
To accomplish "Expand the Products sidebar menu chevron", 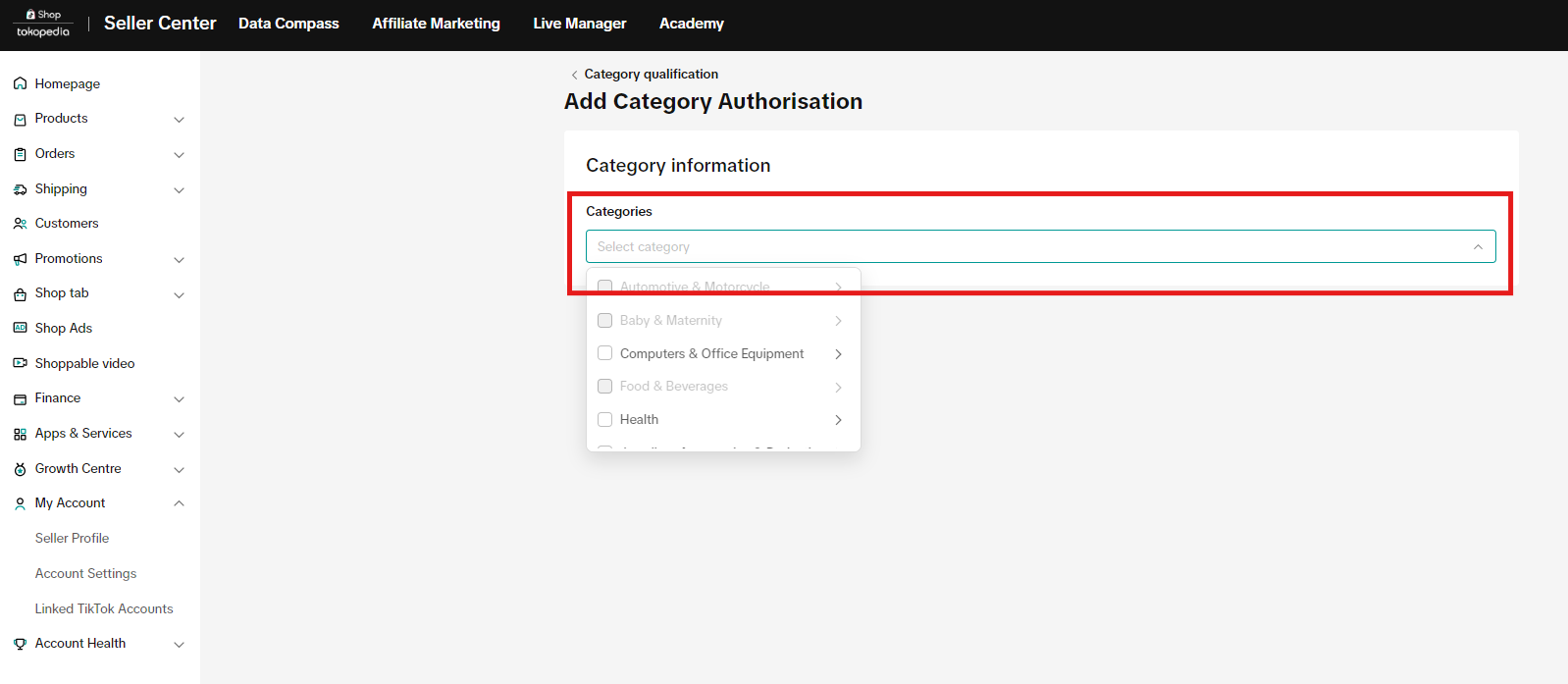I will (179, 120).
